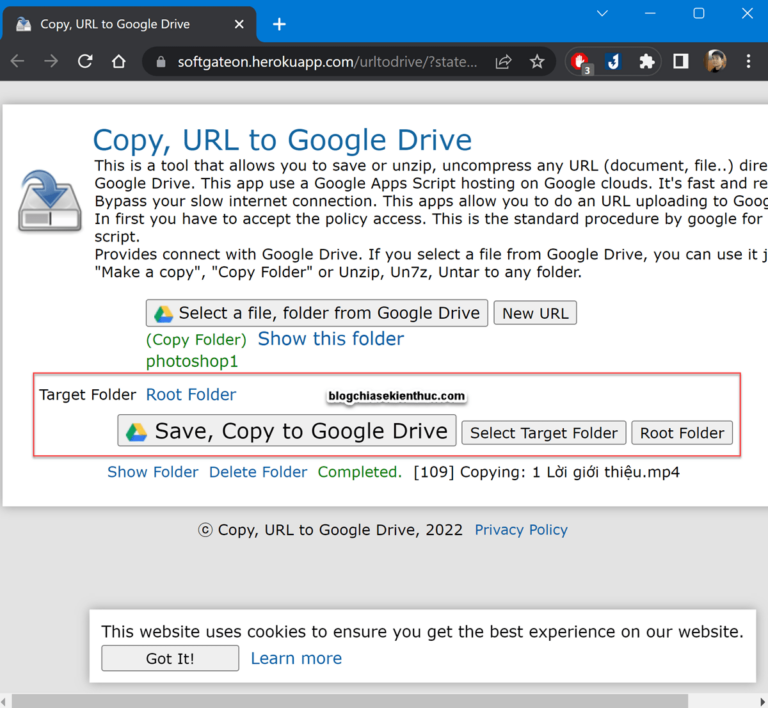The width and height of the screenshot is (768, 708).
Task: Click the (Copy Folder) label text
Action: 196,340
